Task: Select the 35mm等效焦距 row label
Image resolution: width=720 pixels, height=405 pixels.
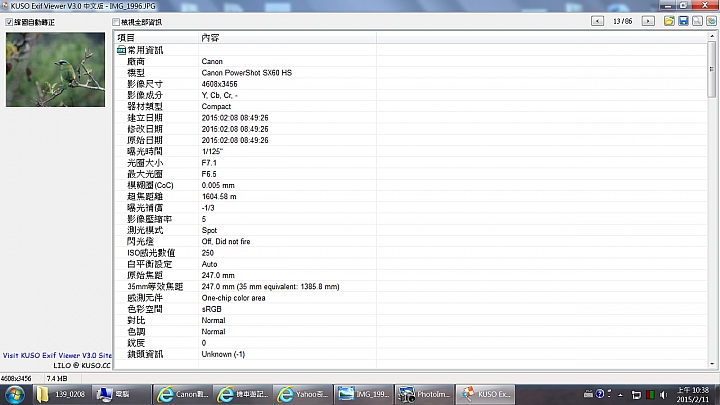Action: coord(155,287)
